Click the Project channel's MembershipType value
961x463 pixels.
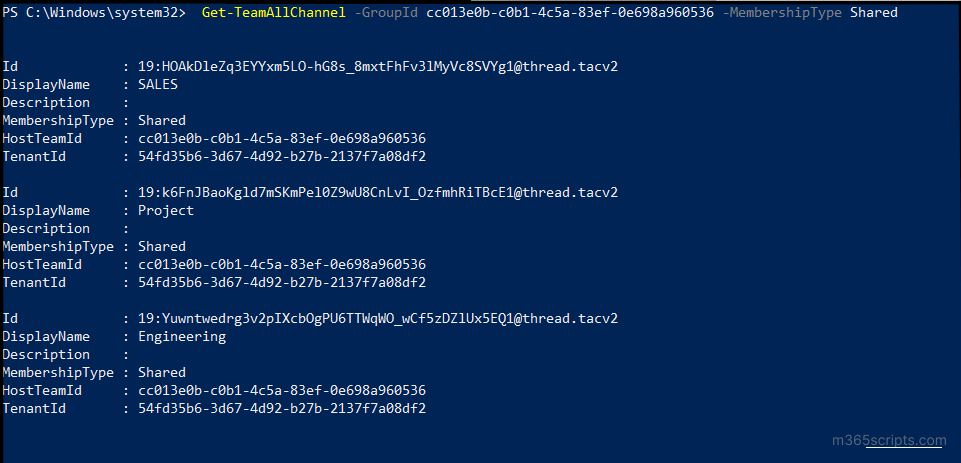click(161, 246)
